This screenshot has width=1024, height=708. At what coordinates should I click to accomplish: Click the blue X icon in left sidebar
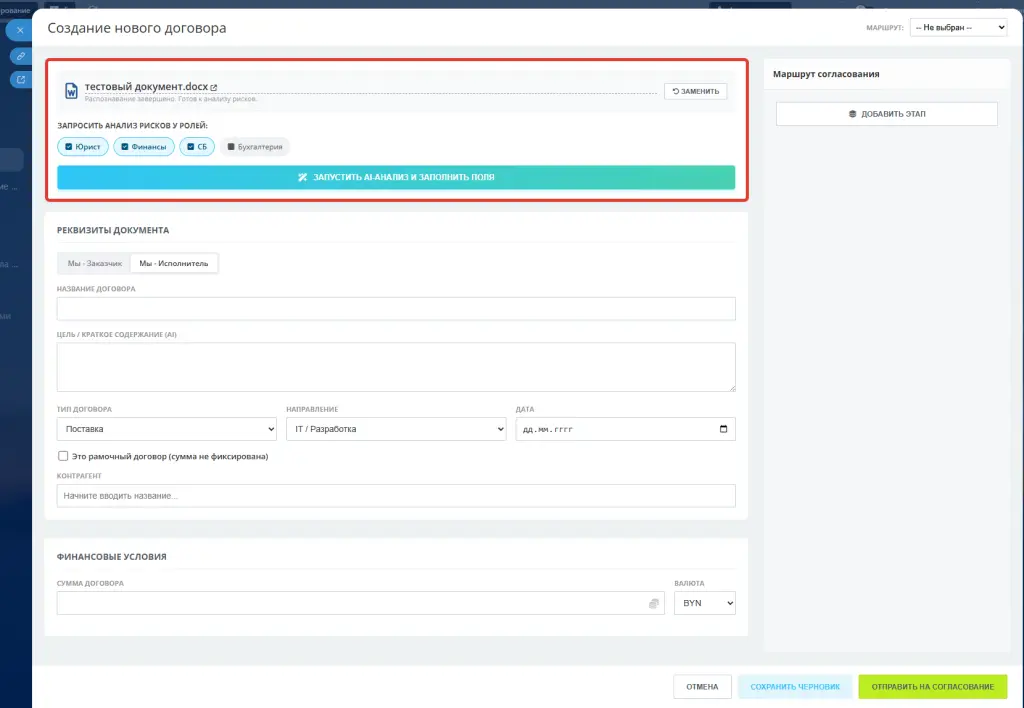tap(21, 30)
